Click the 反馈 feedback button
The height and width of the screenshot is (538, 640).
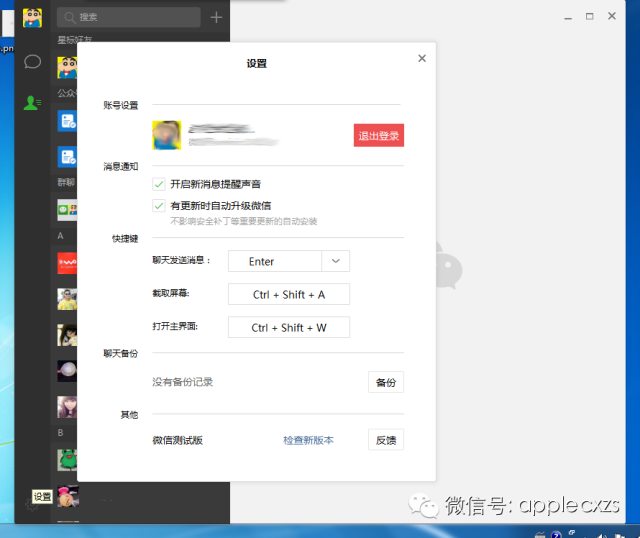[x=386, y=440]
